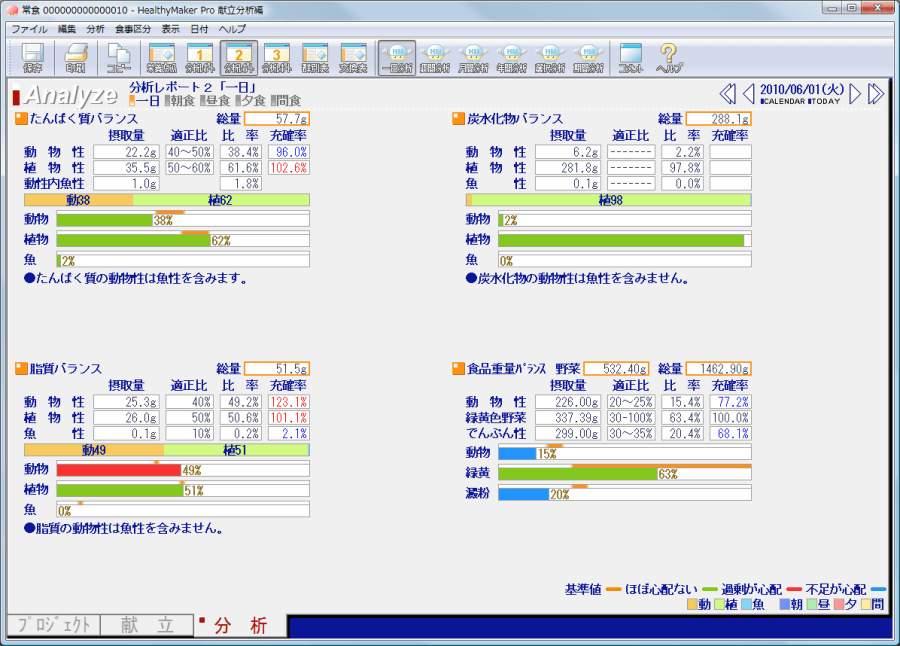The width and height of the screenshot is (900, 646).
Task: Jump back with the double left arrow
Action: (727, 94)
